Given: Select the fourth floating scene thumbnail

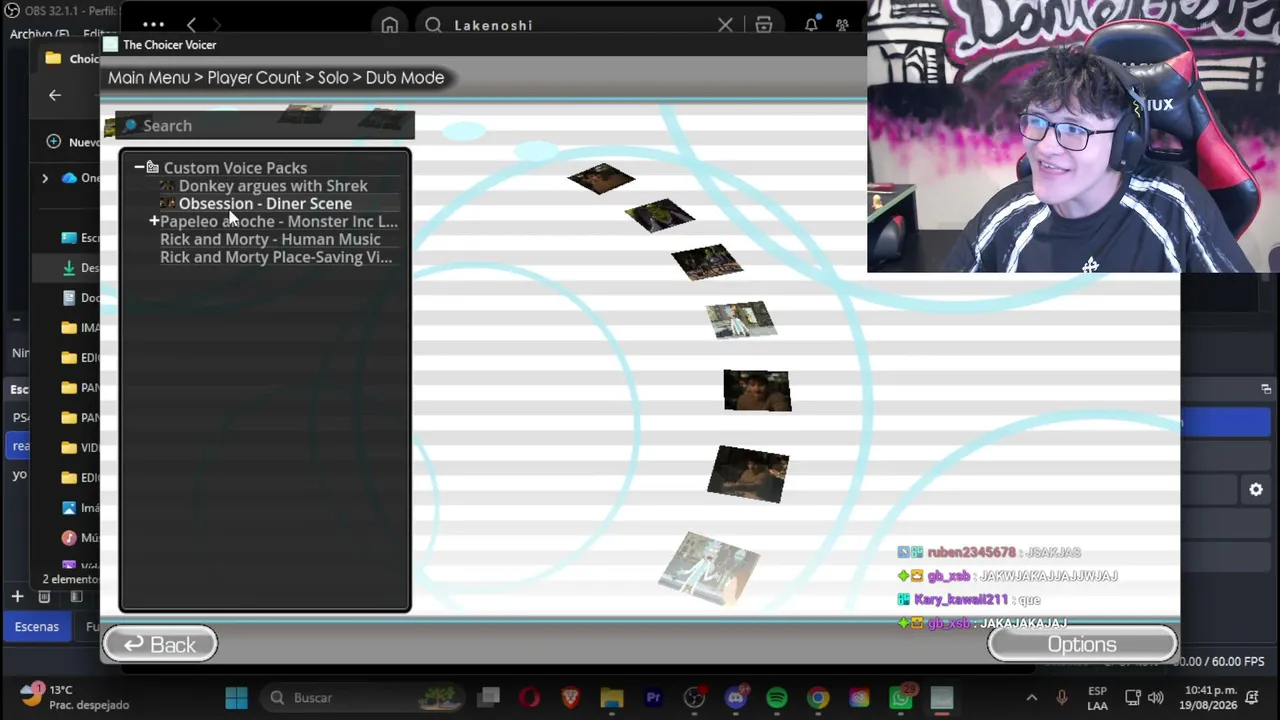Looking at the screenshot, I should pos(740,320).
